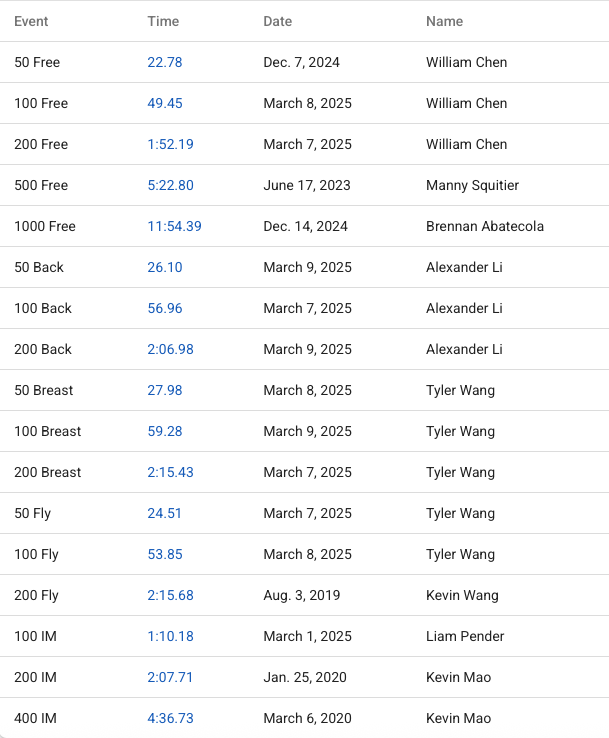Click the 200 IM time 2:07.71
609x738 pixels.
[170, 677]
